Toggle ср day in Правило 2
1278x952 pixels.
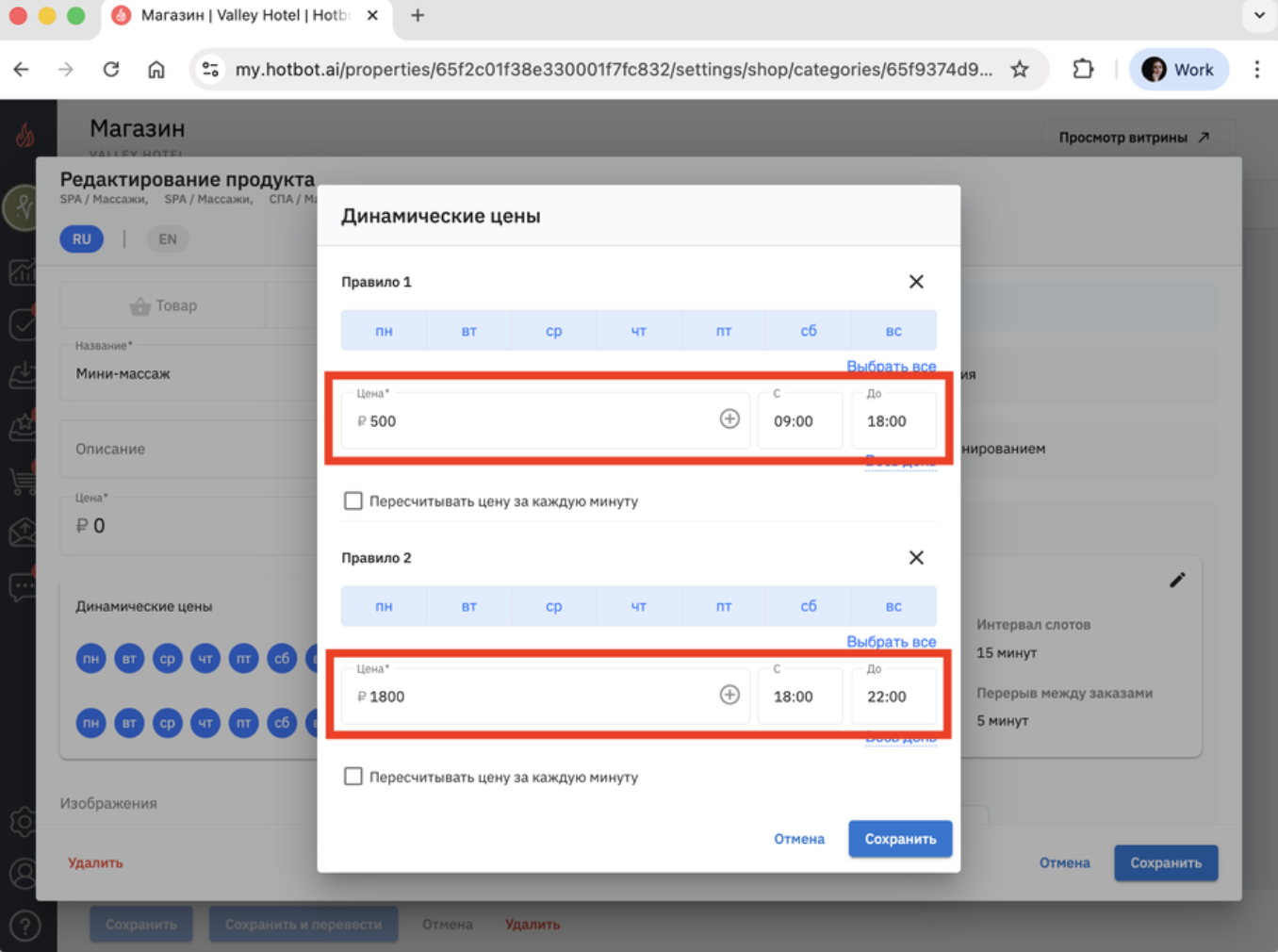(553, 606)
